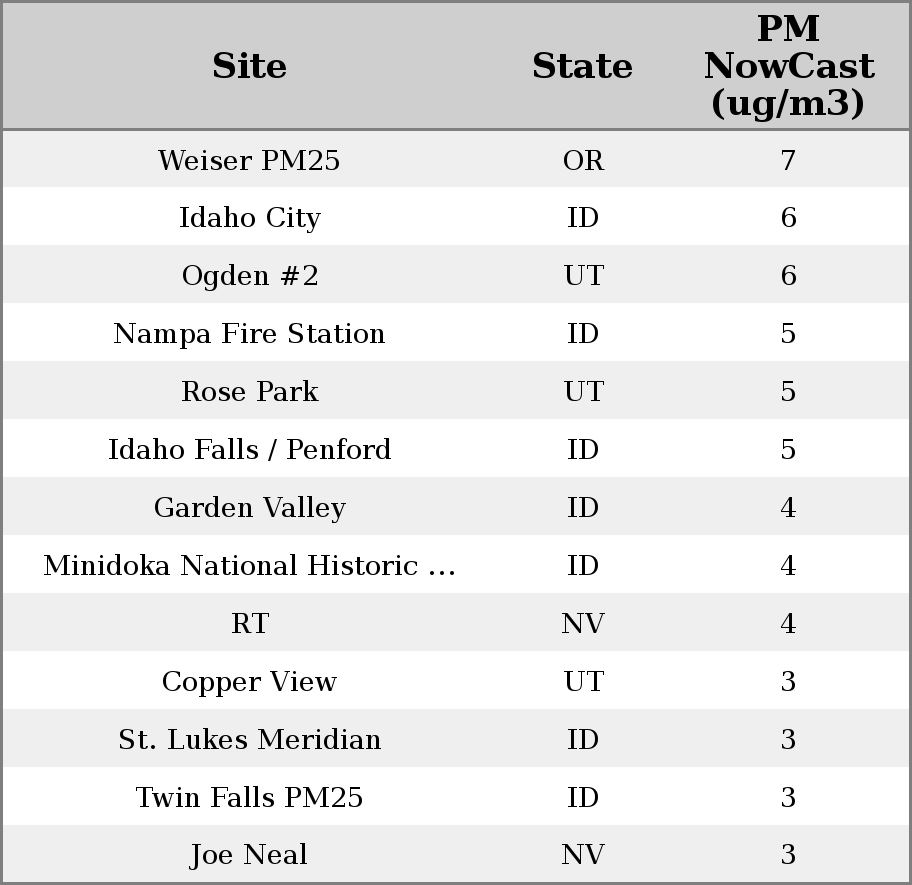This screenshot has height=885, width=912.
Task: Click the Nampa Fire Station entry
Action: tap(249, 334)
